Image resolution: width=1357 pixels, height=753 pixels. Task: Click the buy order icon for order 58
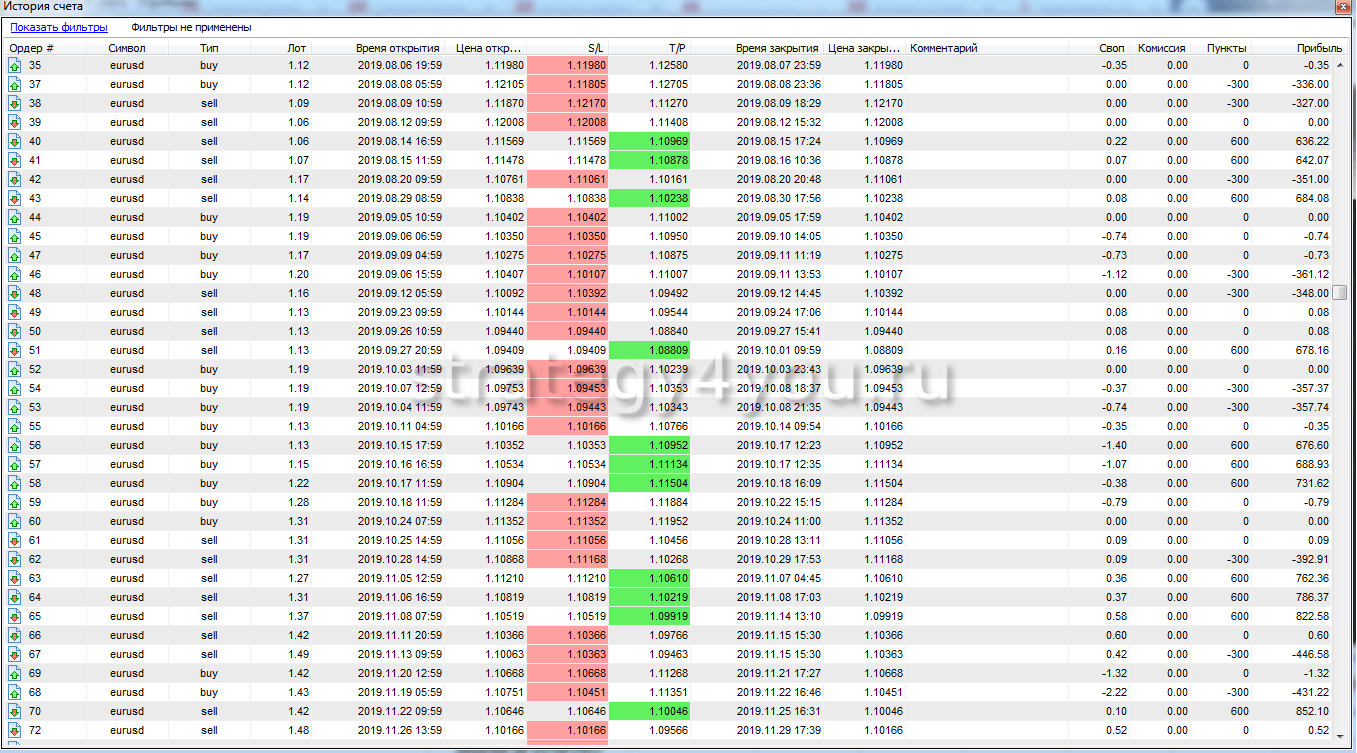[15, 483]
